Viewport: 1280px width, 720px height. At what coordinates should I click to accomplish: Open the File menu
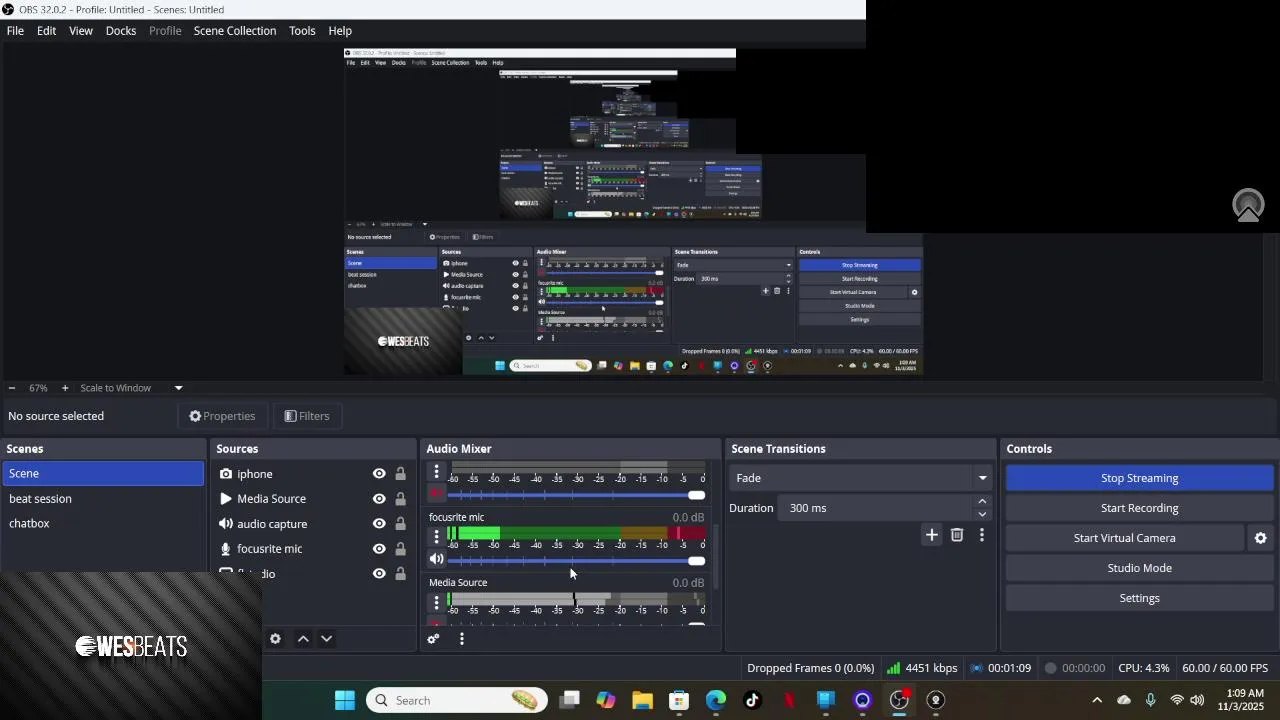(15, 31)
